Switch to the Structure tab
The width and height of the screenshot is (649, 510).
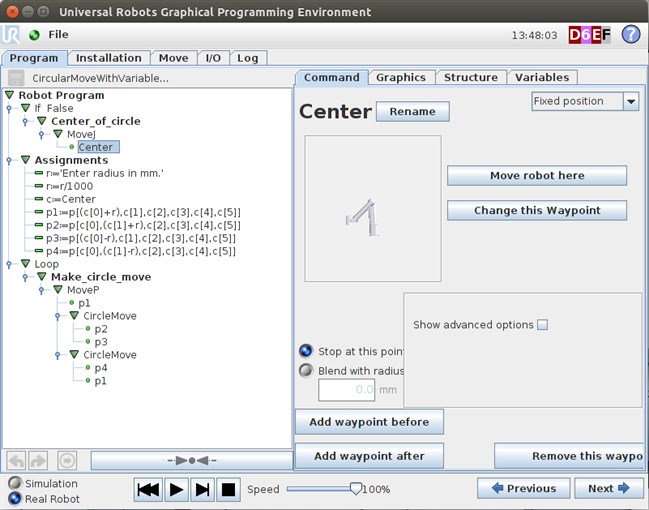[471, 77]
